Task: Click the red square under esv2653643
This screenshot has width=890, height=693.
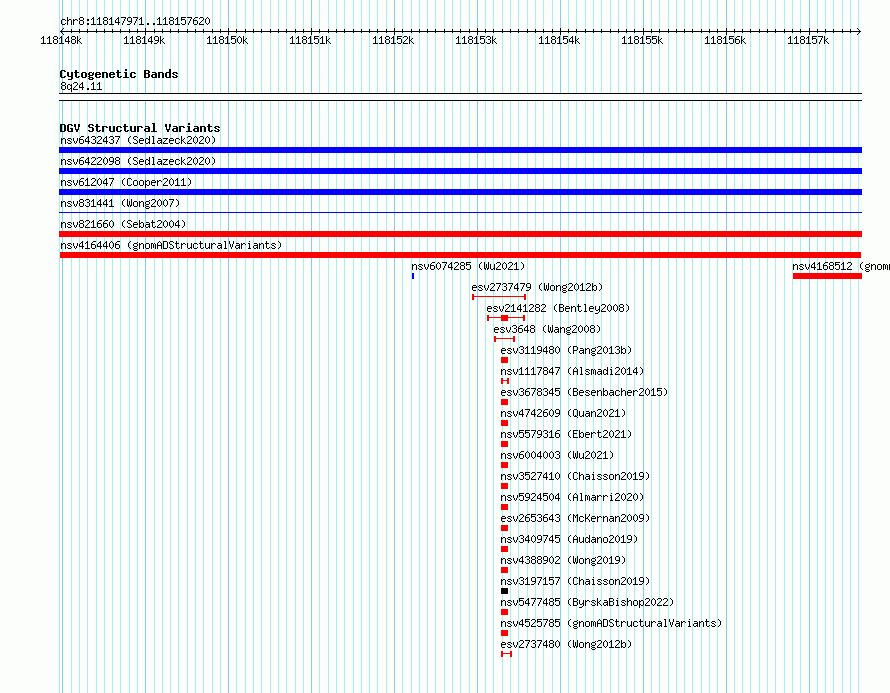Action: (x=505, y=528)
